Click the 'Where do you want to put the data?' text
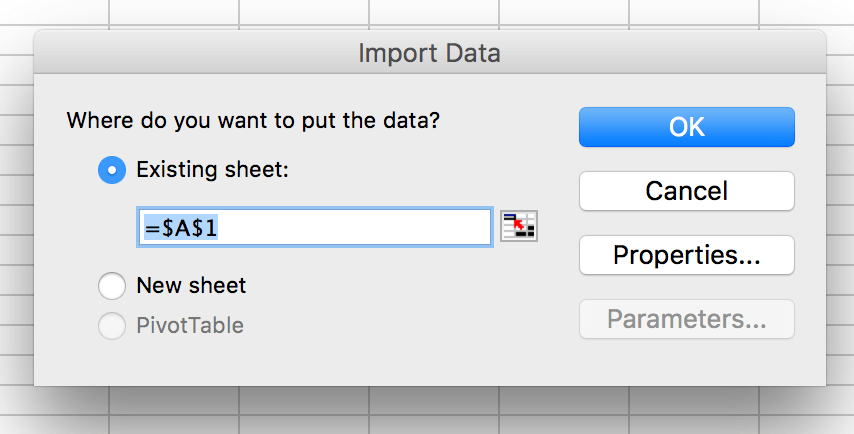This screenshot has height=434, width=854. [253, 122]
